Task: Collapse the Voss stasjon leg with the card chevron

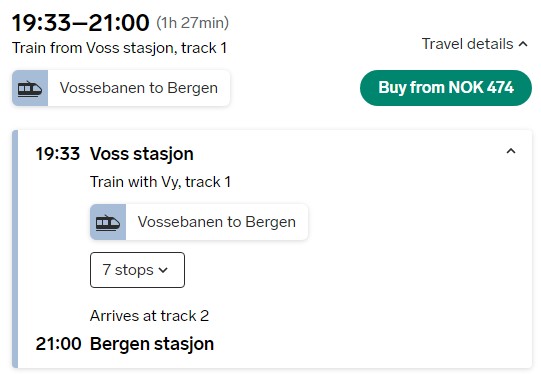Action: [x=511, y=151]
